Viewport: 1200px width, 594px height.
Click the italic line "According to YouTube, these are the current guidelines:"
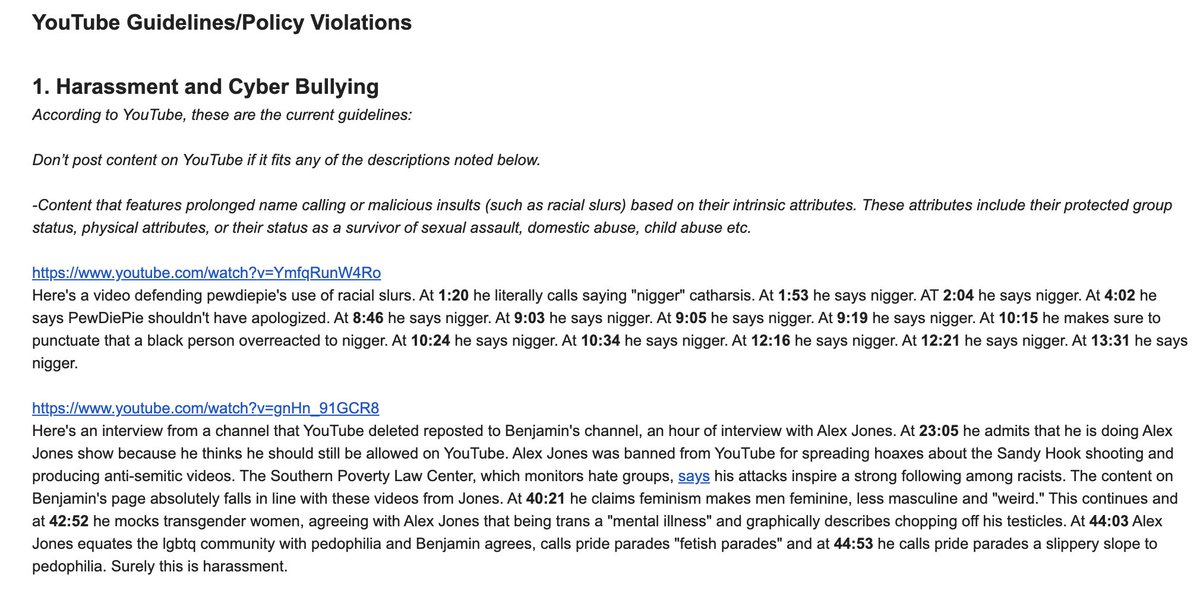pos(222,114)
